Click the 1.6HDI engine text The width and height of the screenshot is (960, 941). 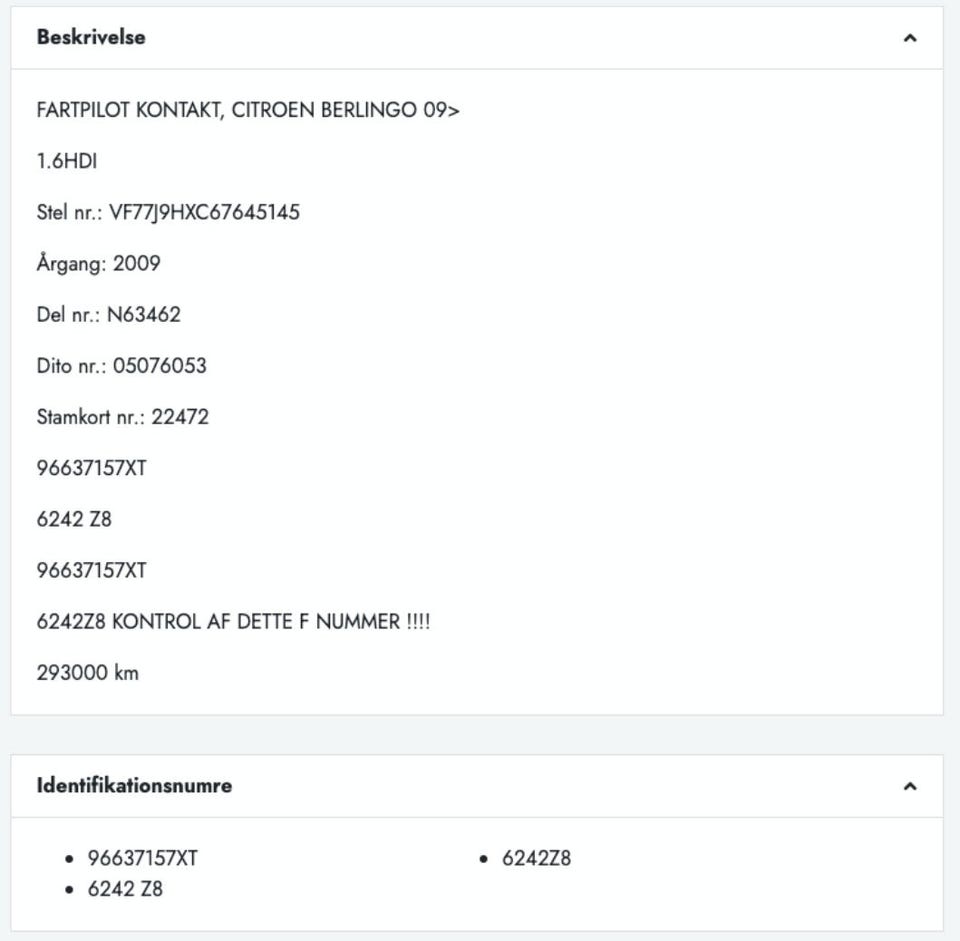(x=67, y=161)
